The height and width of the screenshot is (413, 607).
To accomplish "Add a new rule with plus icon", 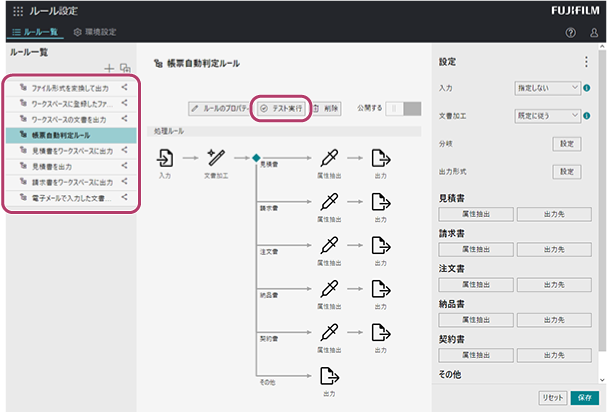I will coord(109,69).
